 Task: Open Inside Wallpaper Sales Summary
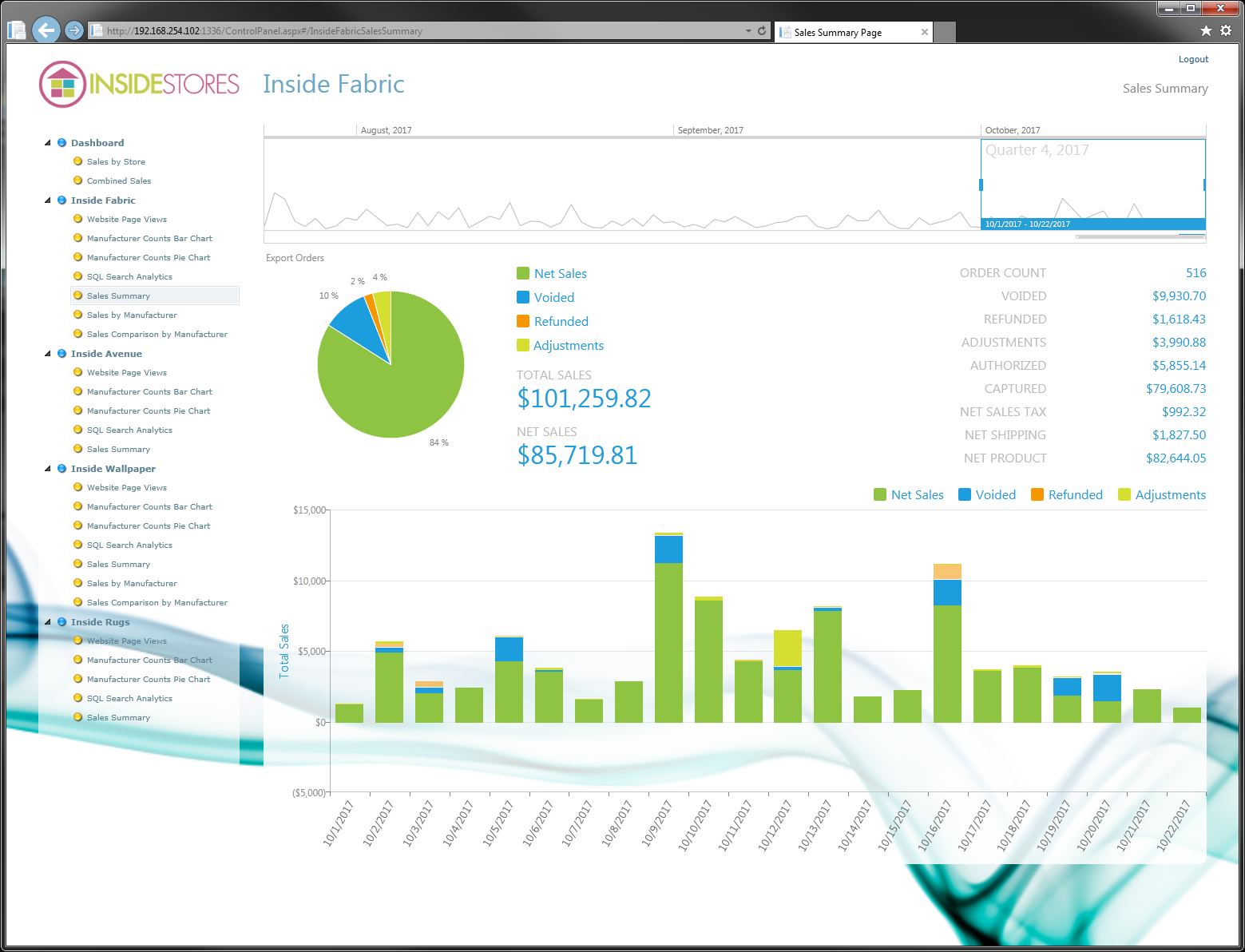pos(118,565)
